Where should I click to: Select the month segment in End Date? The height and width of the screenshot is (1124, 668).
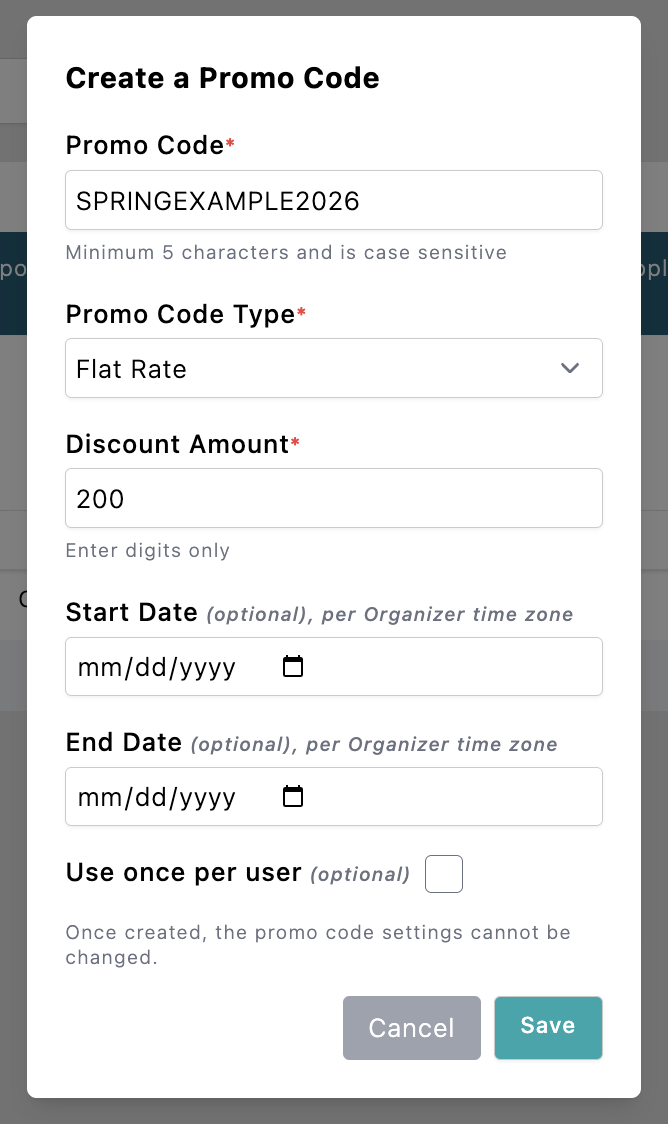pyautogui.click(x=98, y=798)
